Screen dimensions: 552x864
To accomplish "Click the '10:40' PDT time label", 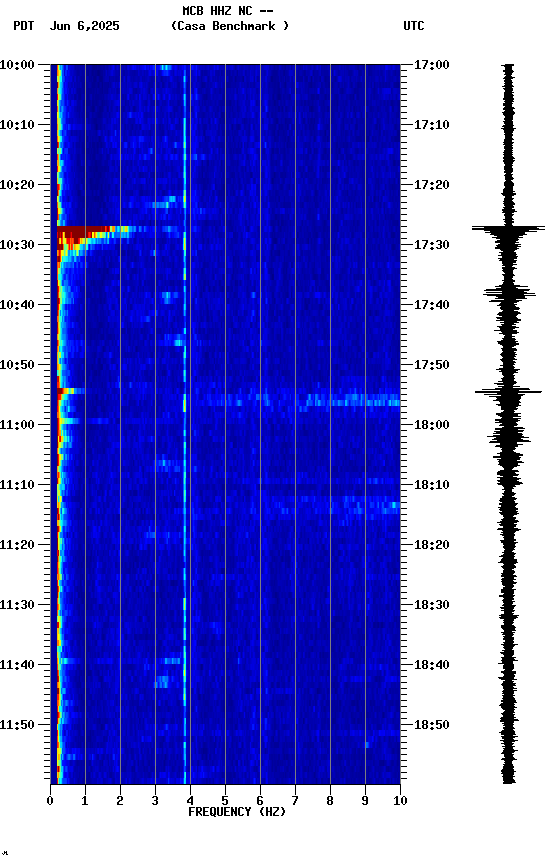I will 17,305.
